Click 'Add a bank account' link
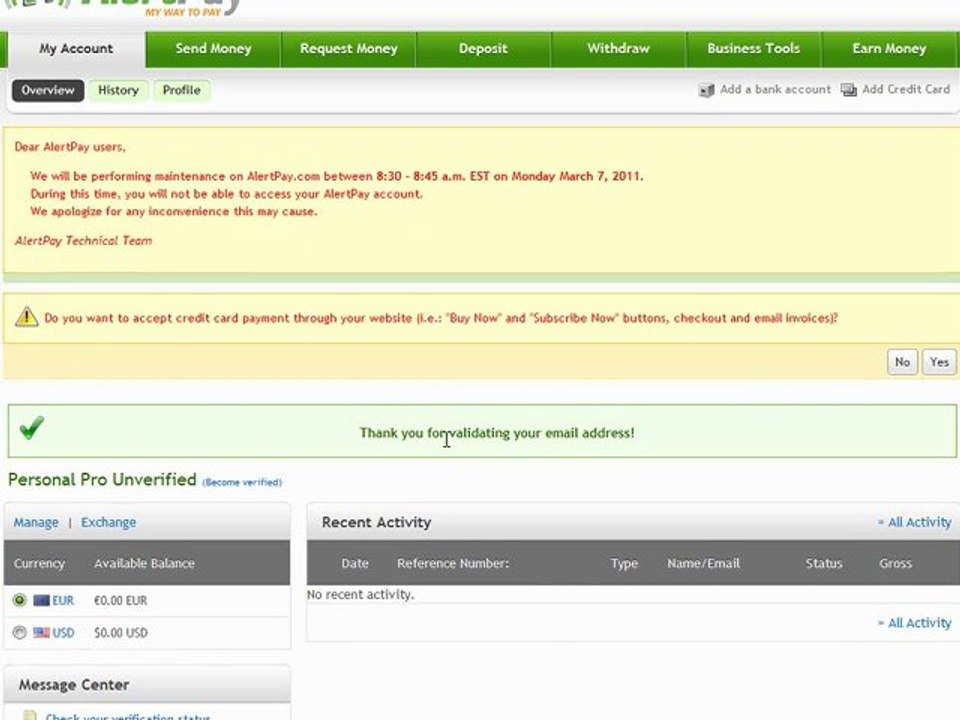The image size is (960, 720). [x=775, y=89]
